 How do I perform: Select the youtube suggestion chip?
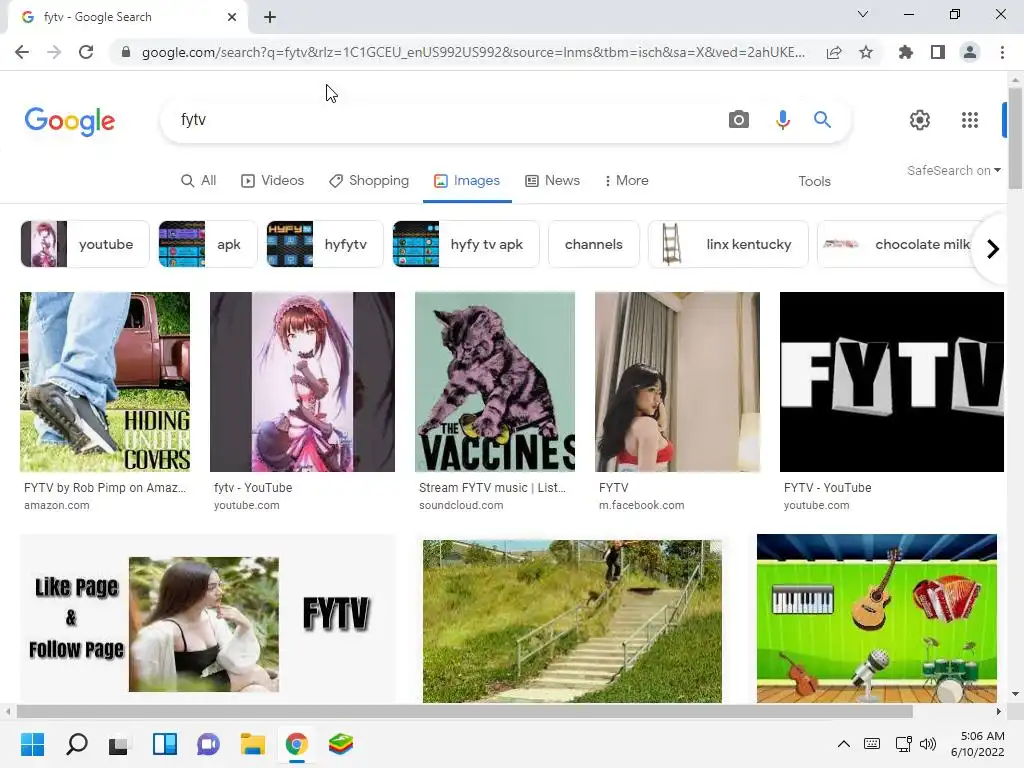pyautogui.click(x=85, y=244)
